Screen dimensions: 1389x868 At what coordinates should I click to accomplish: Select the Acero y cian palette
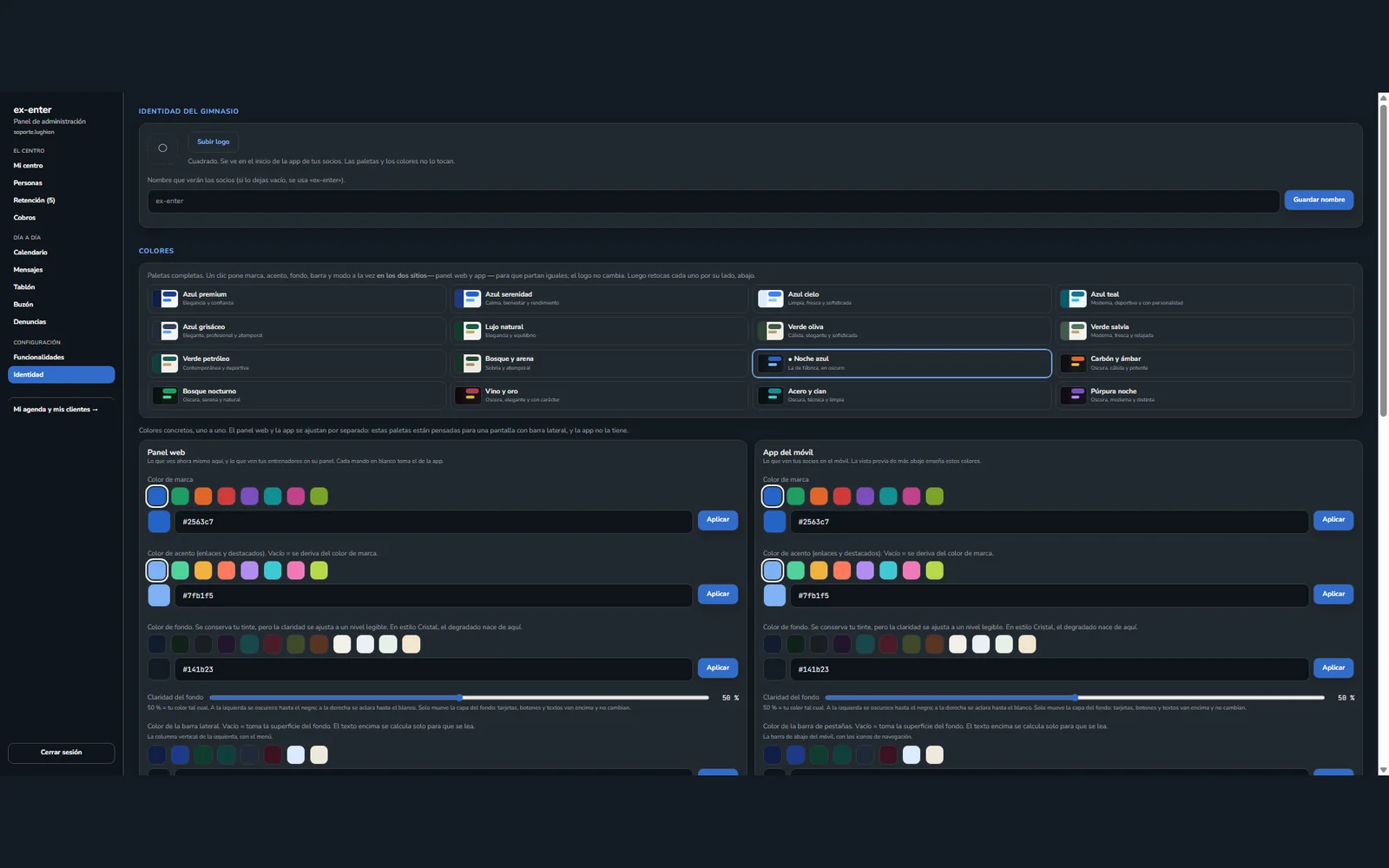(902, 396)
